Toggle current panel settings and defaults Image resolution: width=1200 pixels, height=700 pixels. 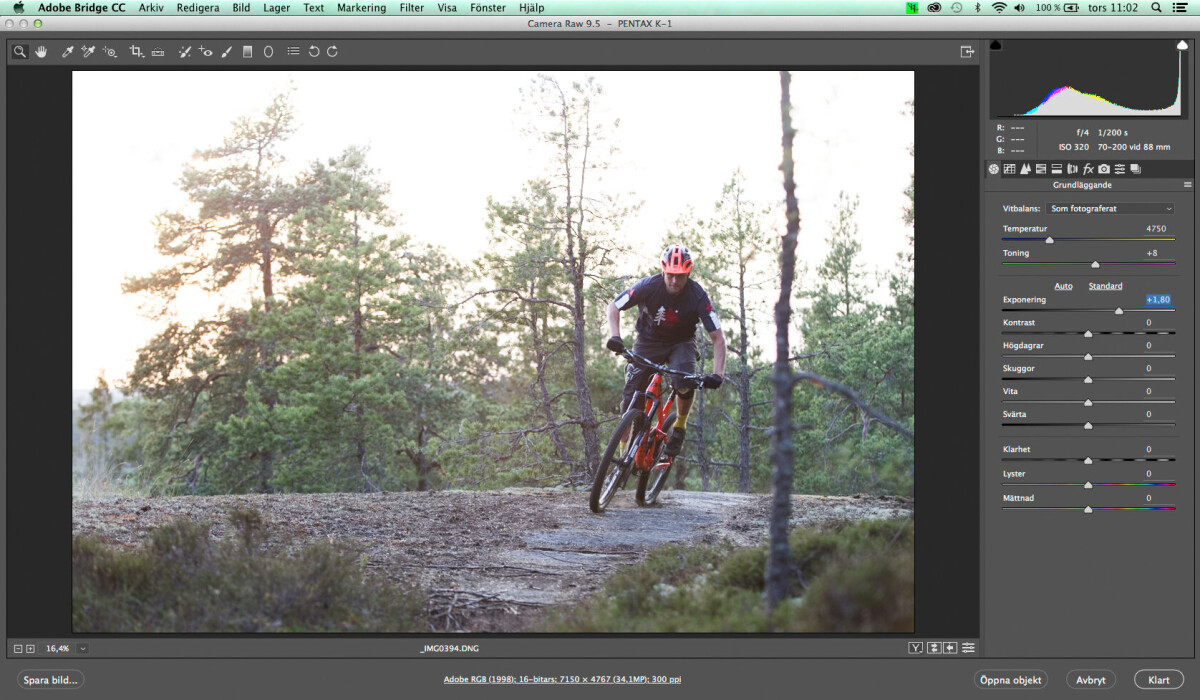click(968, 648)
